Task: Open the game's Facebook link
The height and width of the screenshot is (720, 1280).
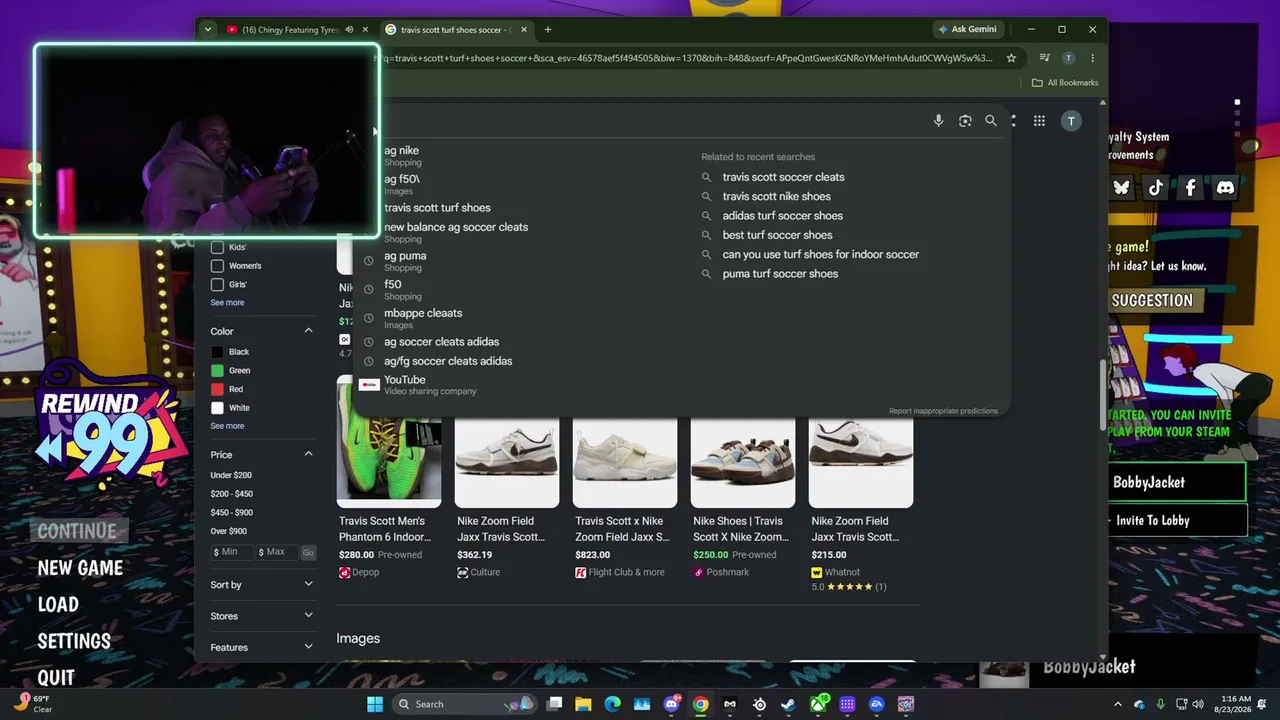Action: tap(1190, 187)
